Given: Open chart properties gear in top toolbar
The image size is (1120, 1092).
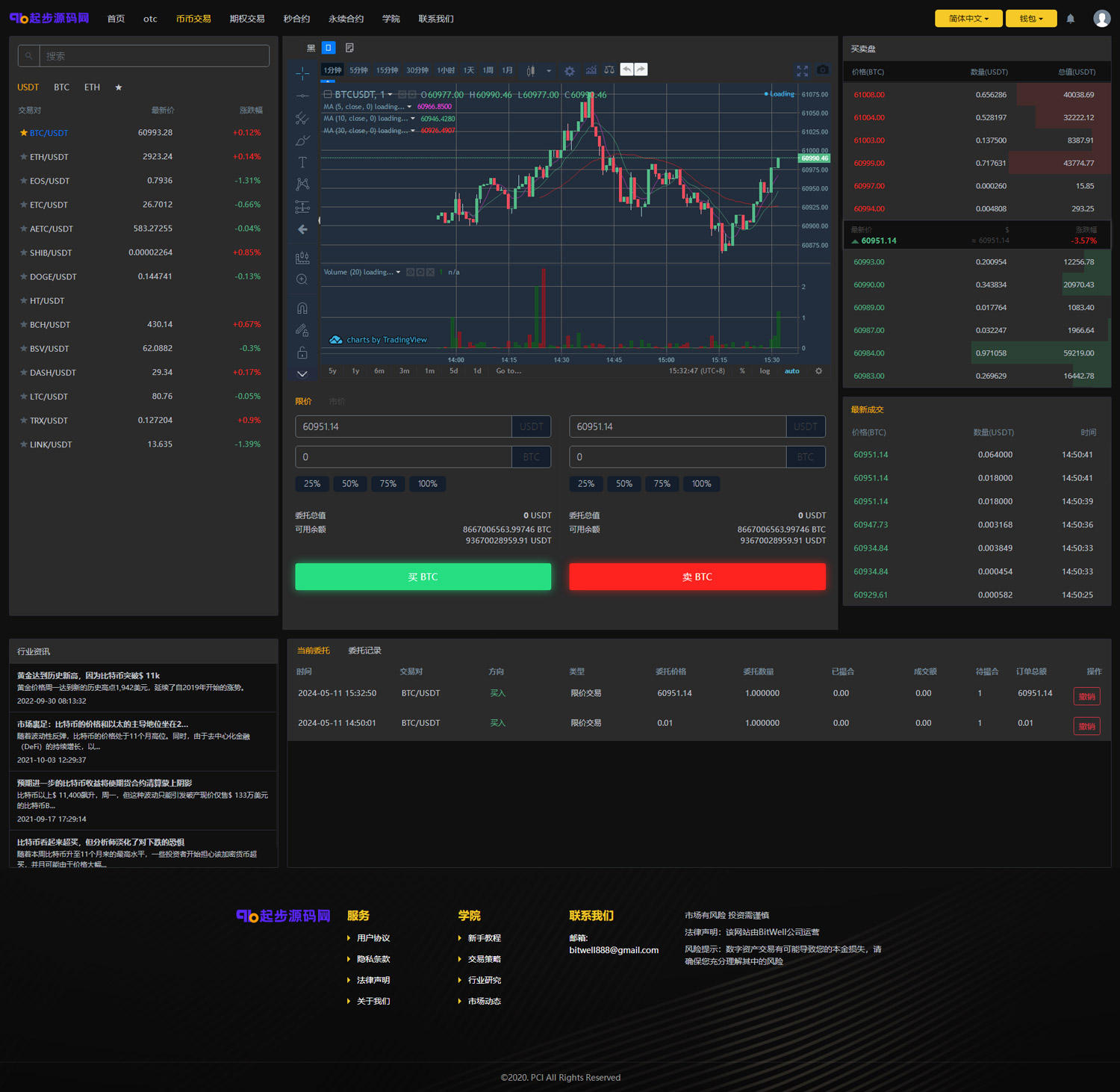Looking at the screenshot, I should coord(570,71).
